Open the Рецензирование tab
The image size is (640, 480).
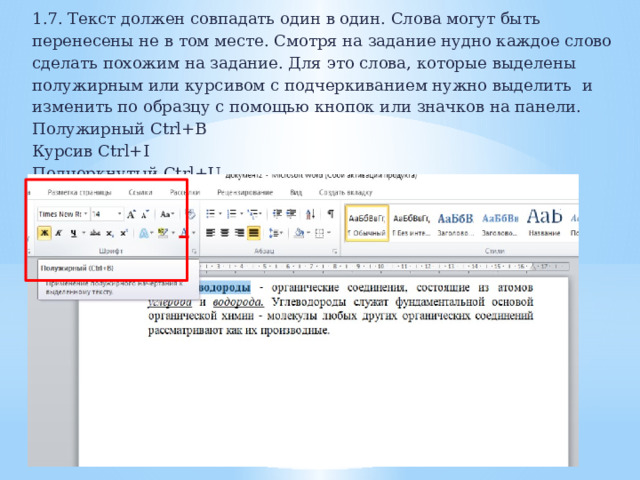[245, 192]
